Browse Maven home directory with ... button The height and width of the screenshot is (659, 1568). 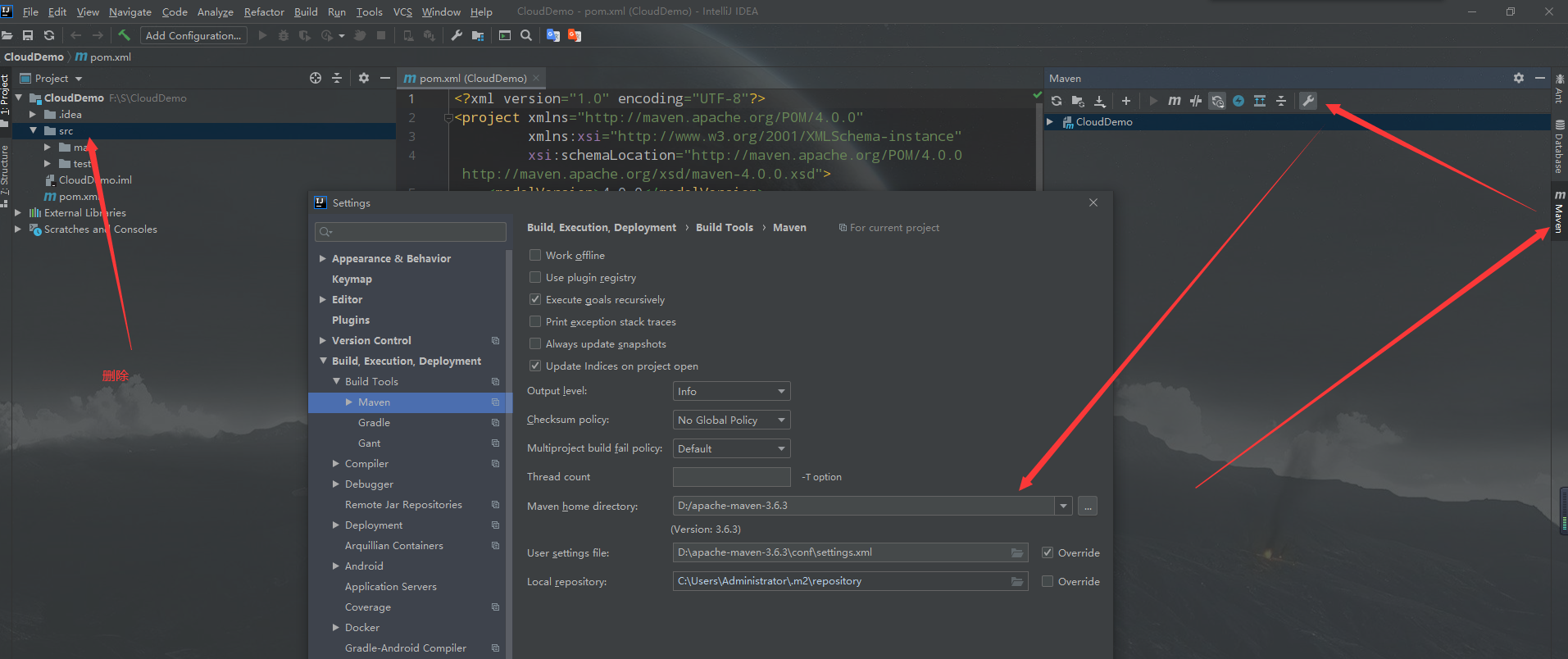pyautogui.click(x=1088, y=506)
